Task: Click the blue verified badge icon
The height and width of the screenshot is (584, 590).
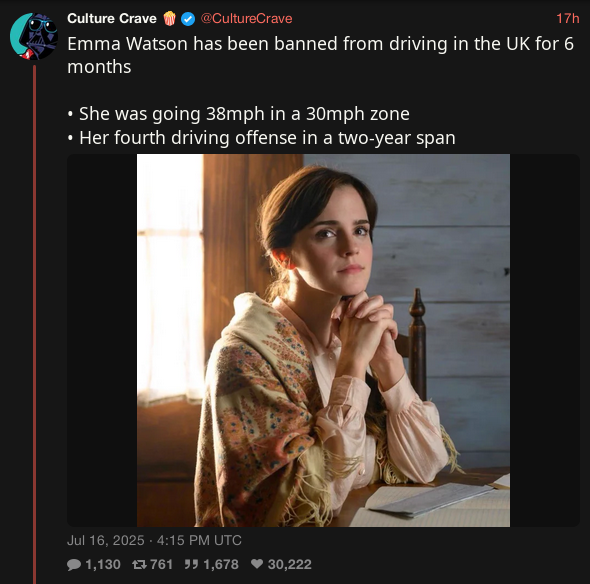Action: click(188, 19)
